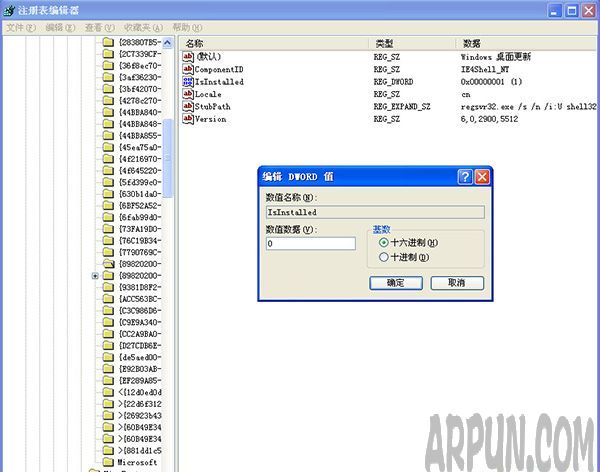The width and height of the screenshot is (600, 472).
Task: Select the {7790769C- tree key
Action: 140,252
